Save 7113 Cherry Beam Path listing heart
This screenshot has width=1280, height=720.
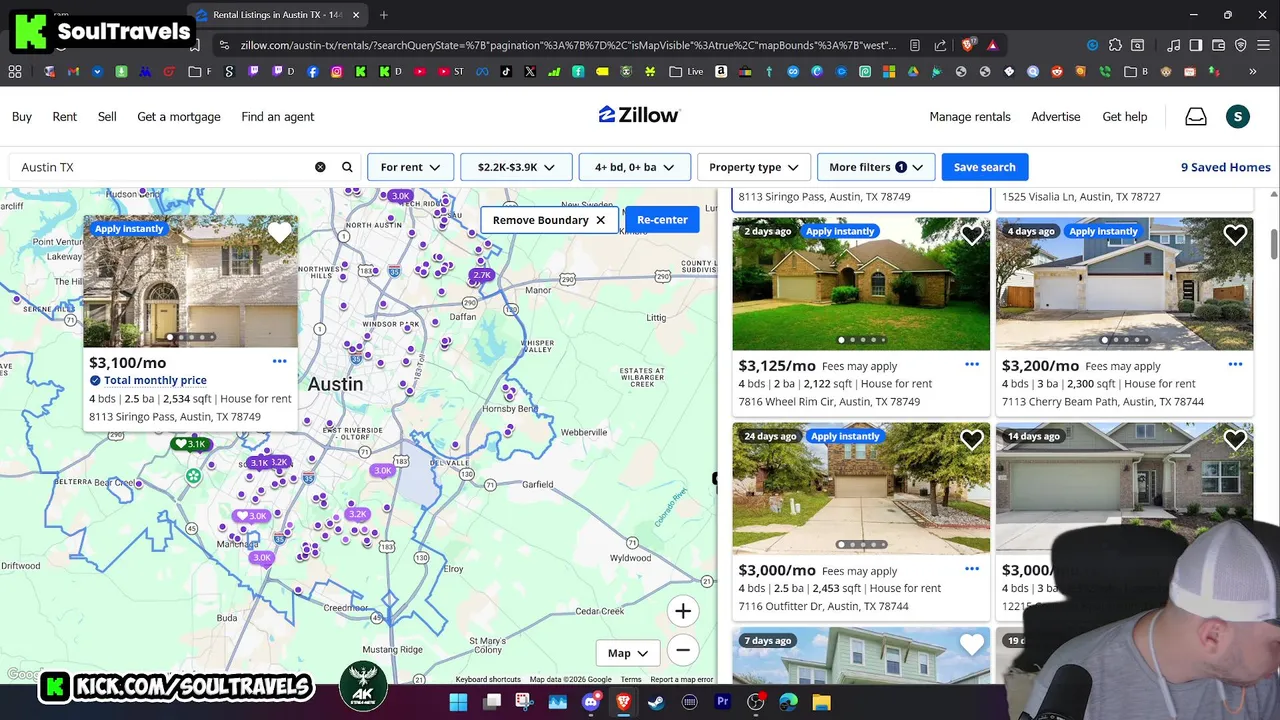click(1235, 235)
